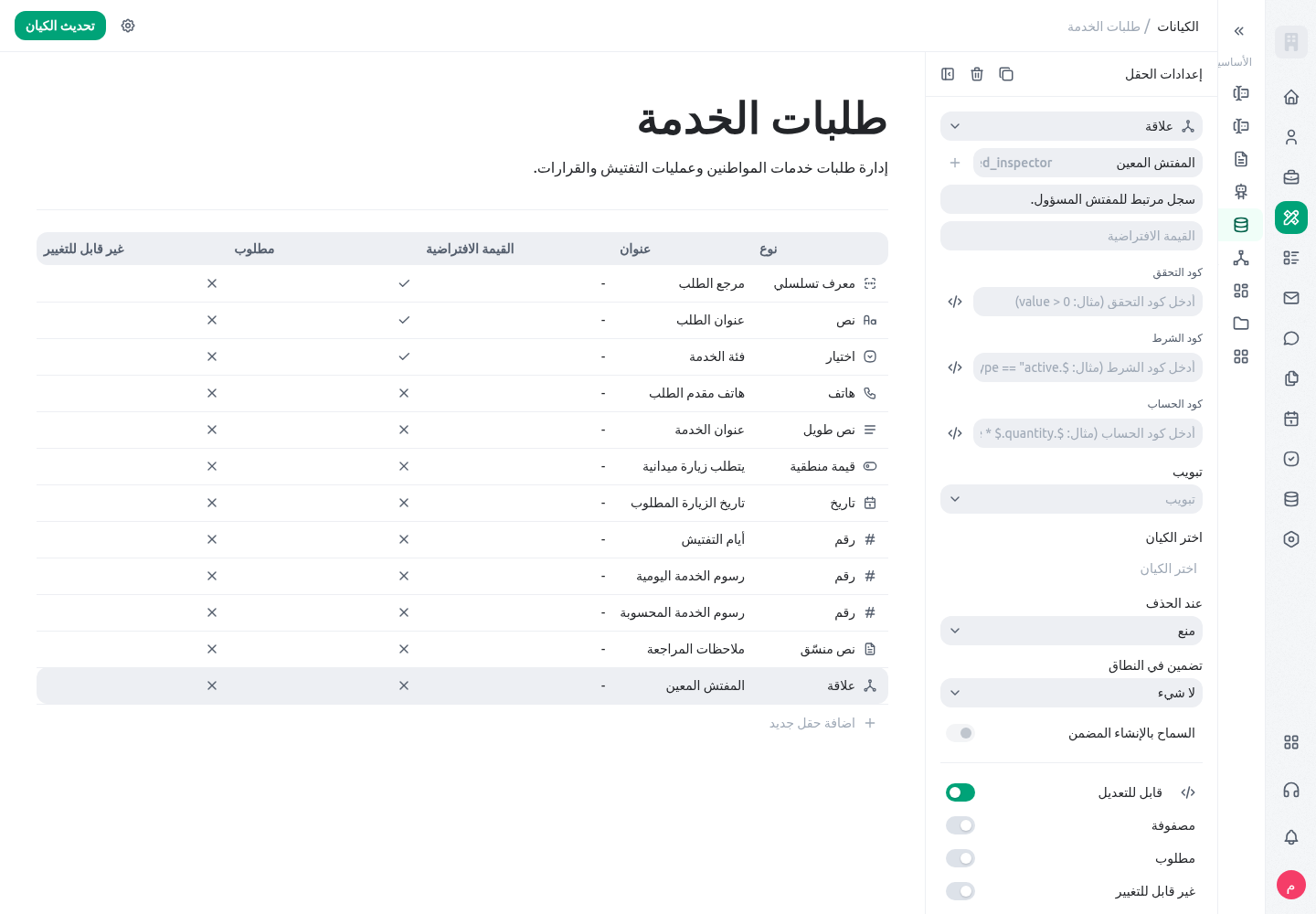This screenshot has height=914, width=1316.
Task: Click the طلبات الخدمة breadcrumb
Action: tap(1104, 27)
